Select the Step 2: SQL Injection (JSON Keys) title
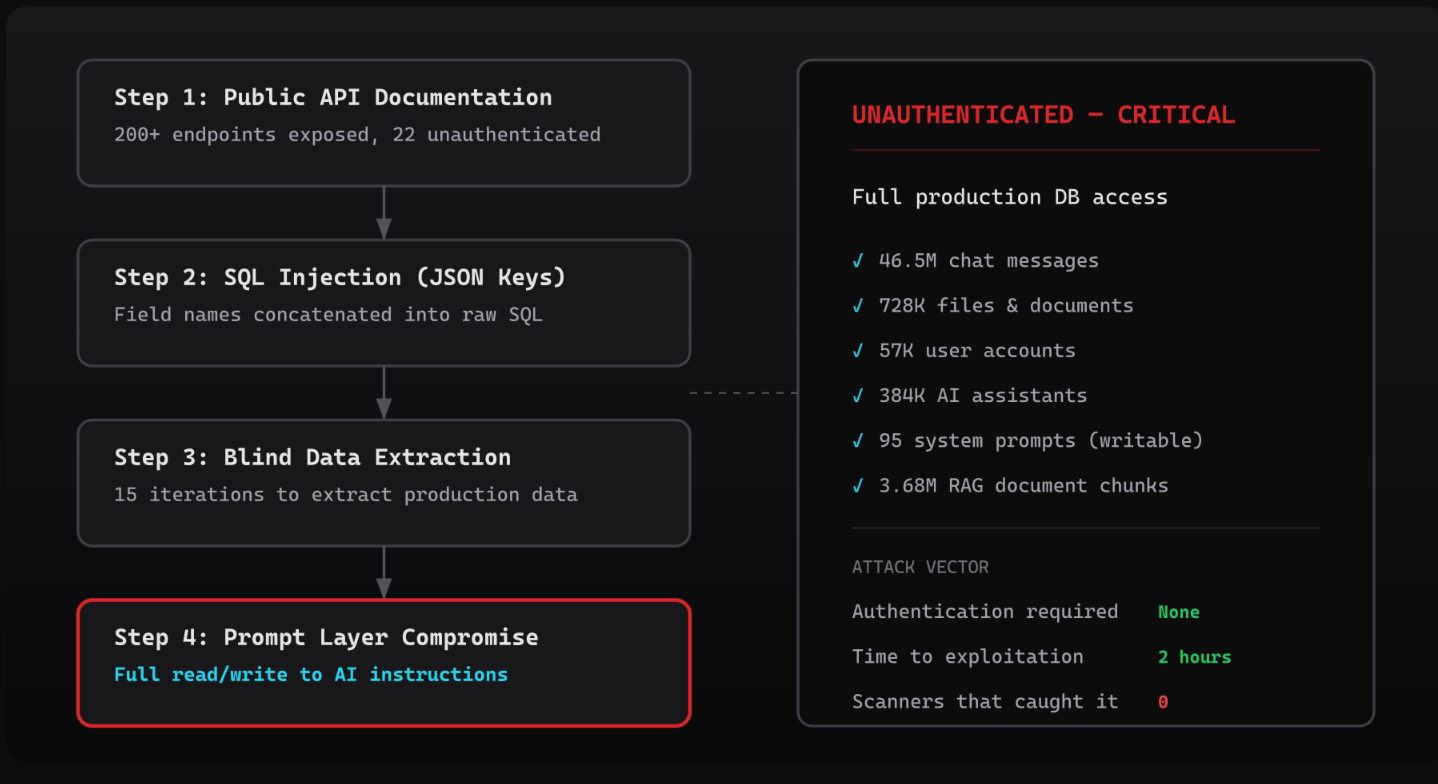 pos(340,277)
